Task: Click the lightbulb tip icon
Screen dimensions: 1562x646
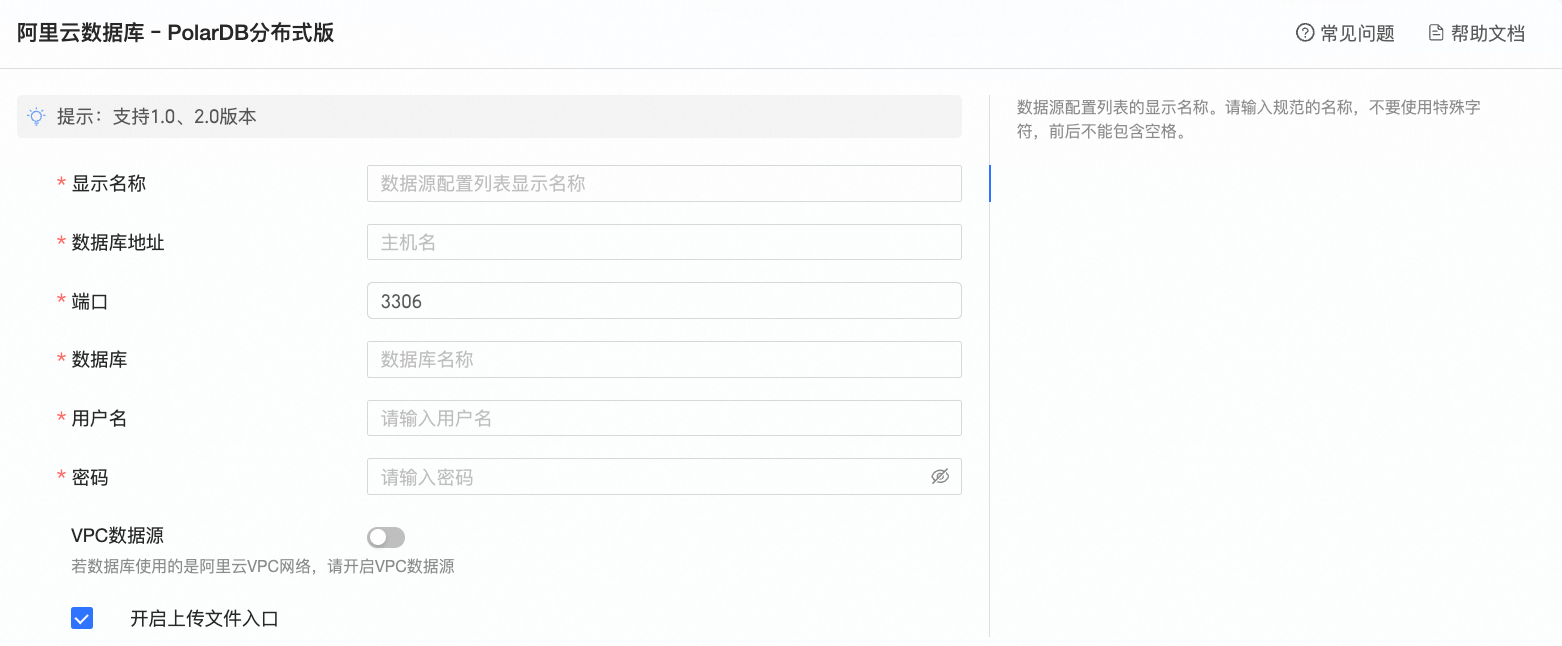Action: (x=36, y=116)
